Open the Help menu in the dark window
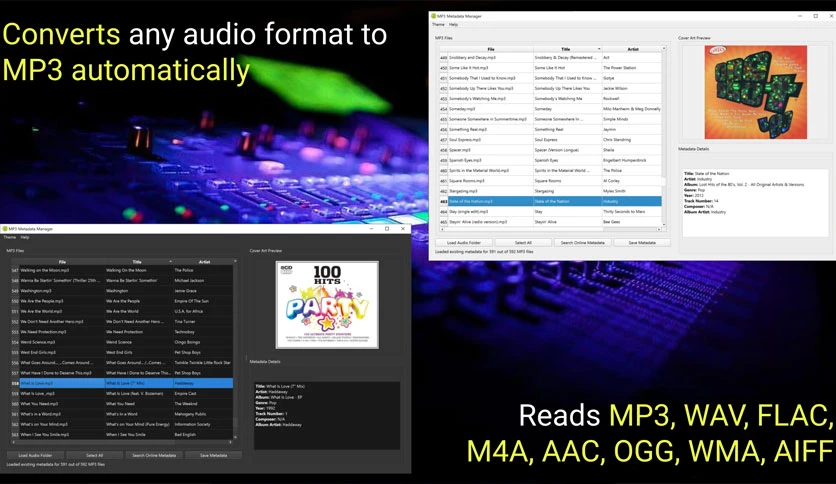 (x=25, y=237)
